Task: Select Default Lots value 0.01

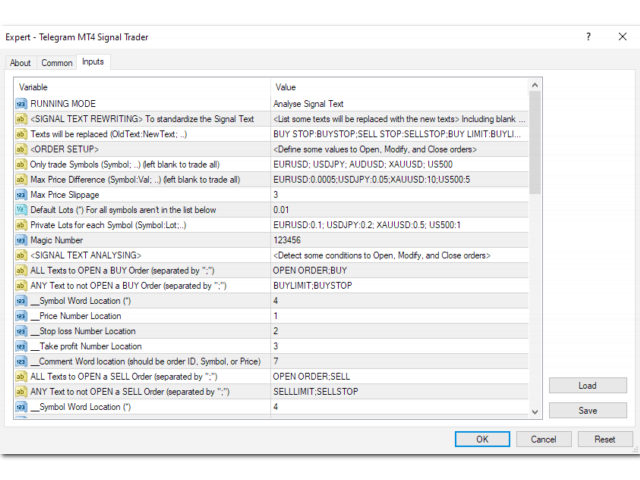Action: click(x=281, y=210)
